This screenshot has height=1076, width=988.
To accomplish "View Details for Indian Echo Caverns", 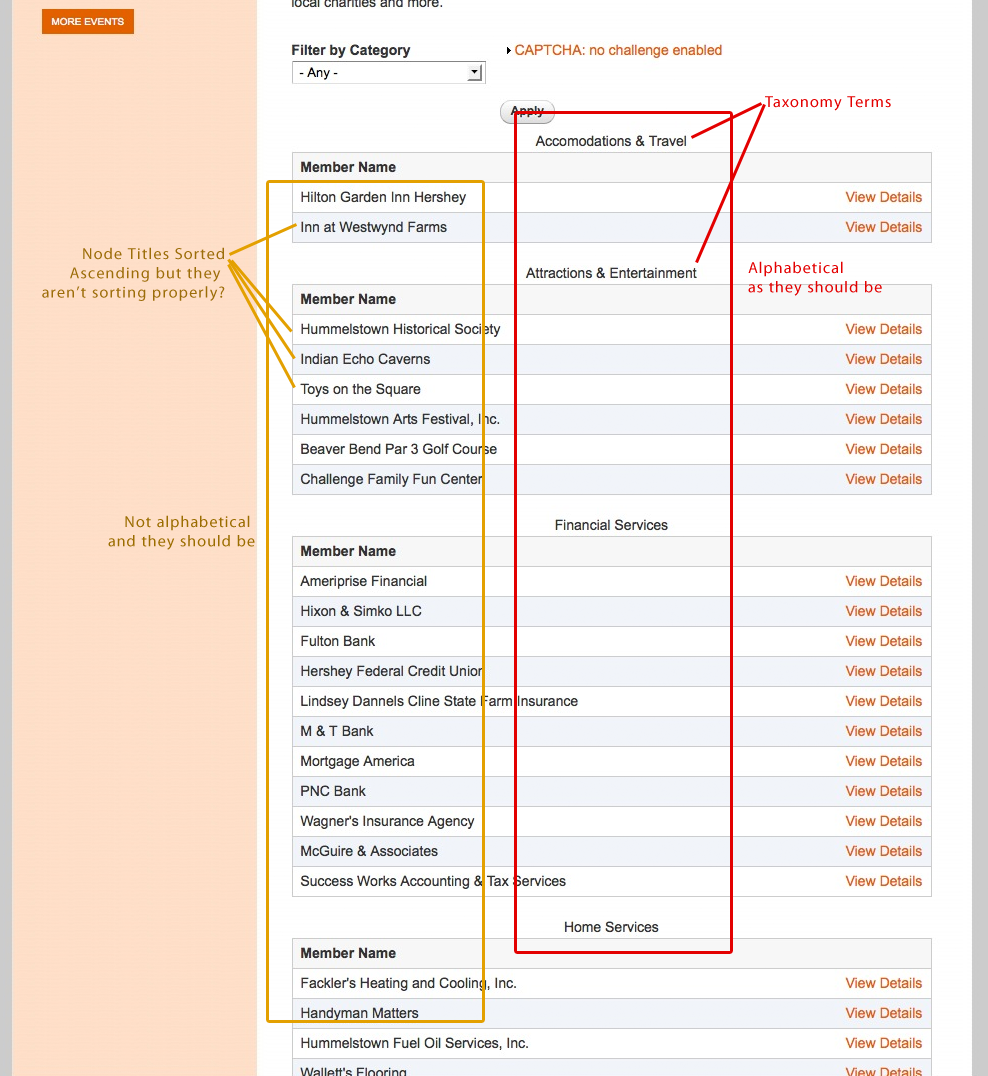I will click(883, 359).
